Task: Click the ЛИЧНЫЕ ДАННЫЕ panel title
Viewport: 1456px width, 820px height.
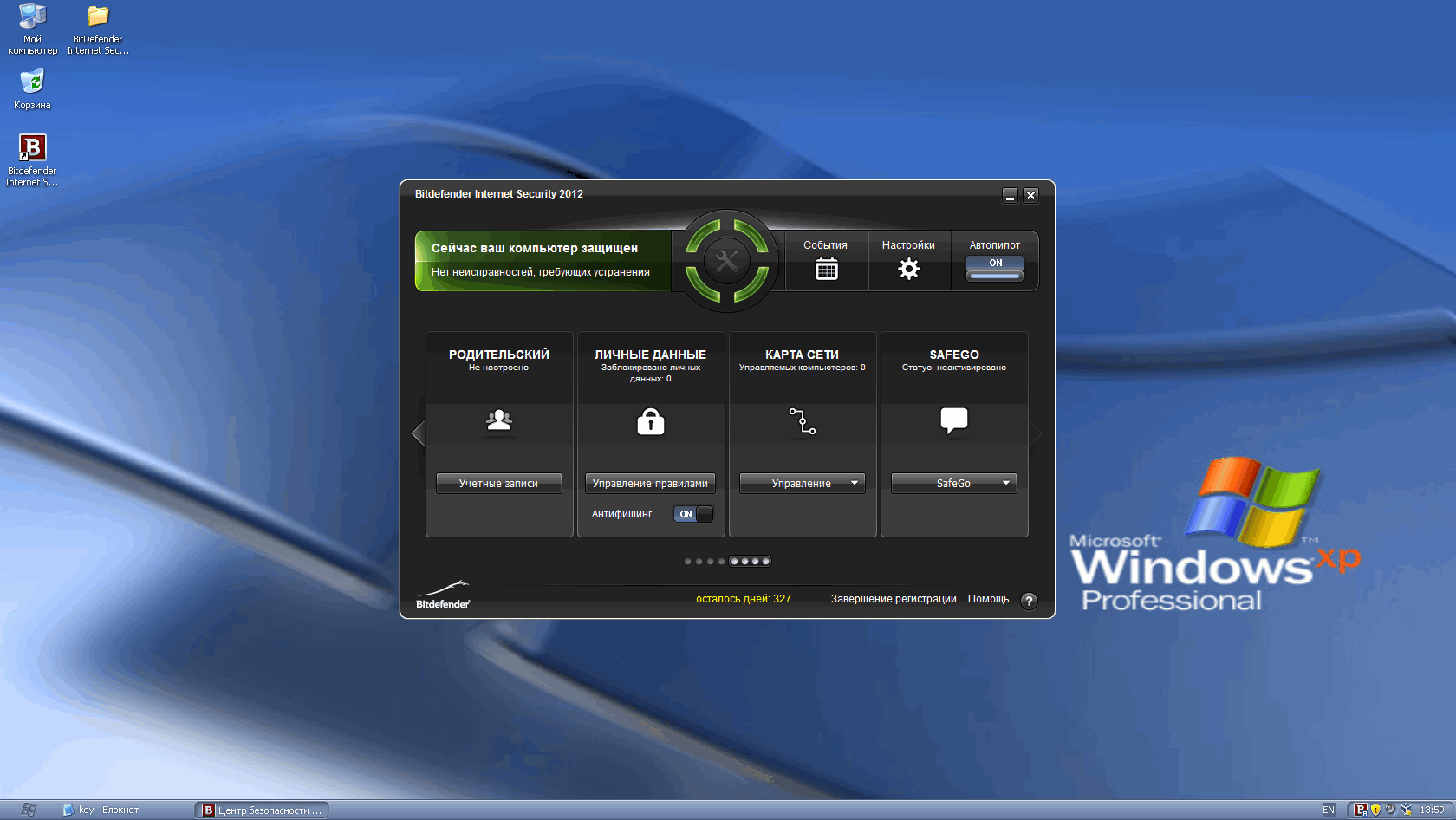Action: pyautogui.click(x=650, y=355)
